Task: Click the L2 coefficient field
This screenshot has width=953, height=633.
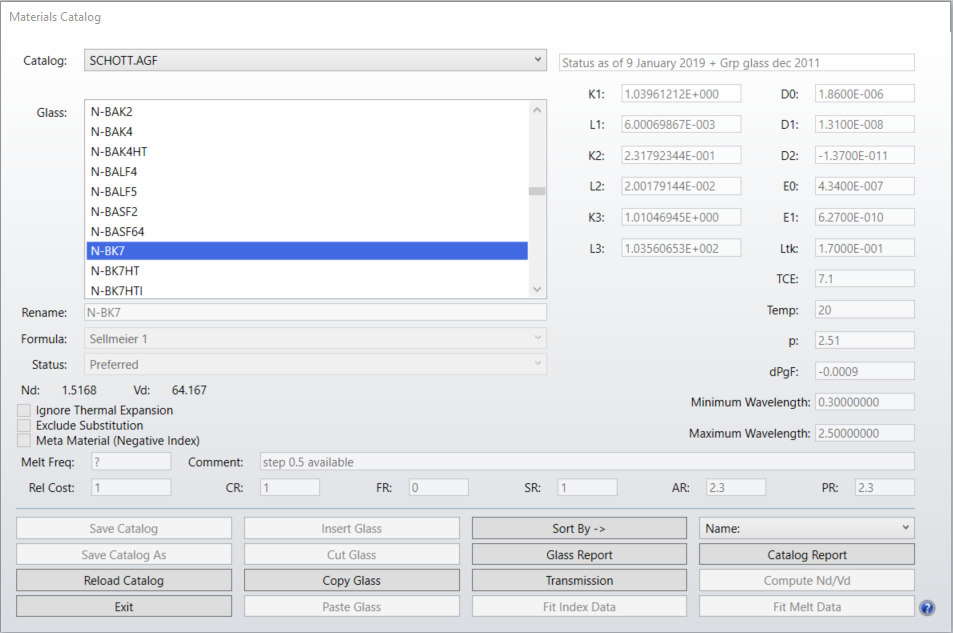Action: coord(681,186)
